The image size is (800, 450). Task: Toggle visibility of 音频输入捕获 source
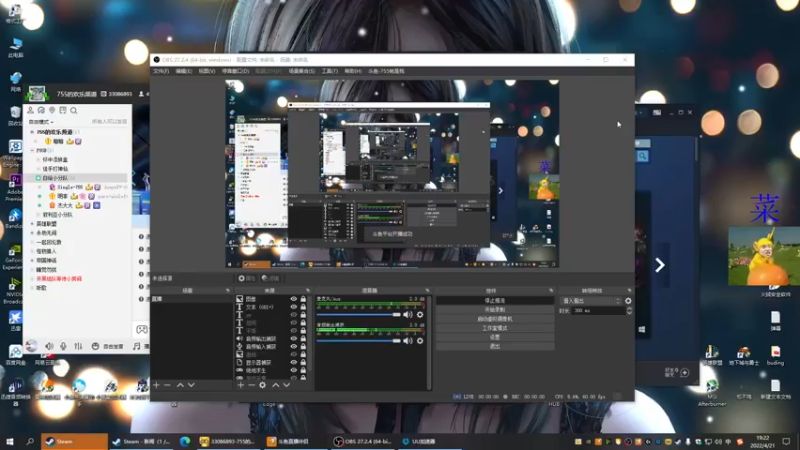pyautogui.click(x=293, y=346)
